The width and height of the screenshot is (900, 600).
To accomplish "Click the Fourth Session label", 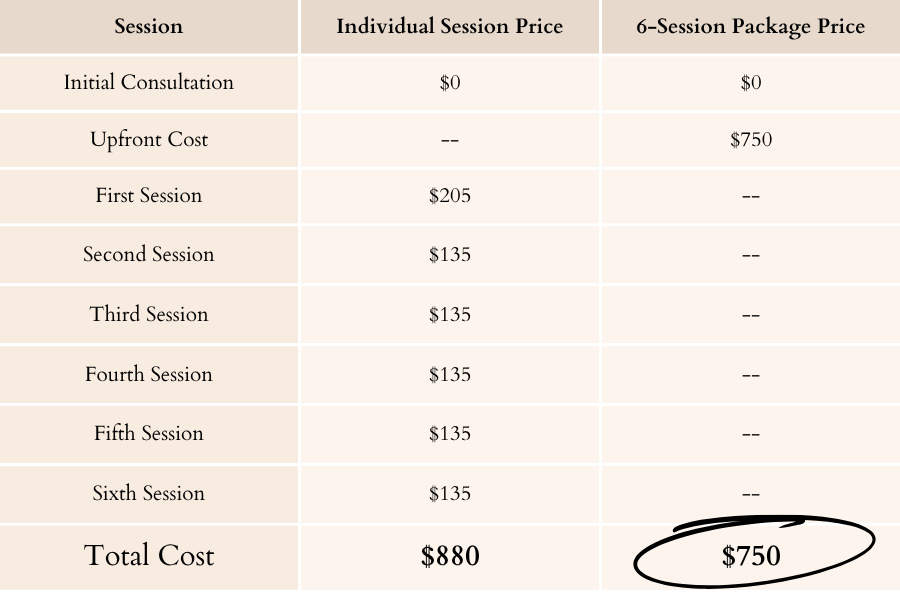I will [x=149, y=374].
